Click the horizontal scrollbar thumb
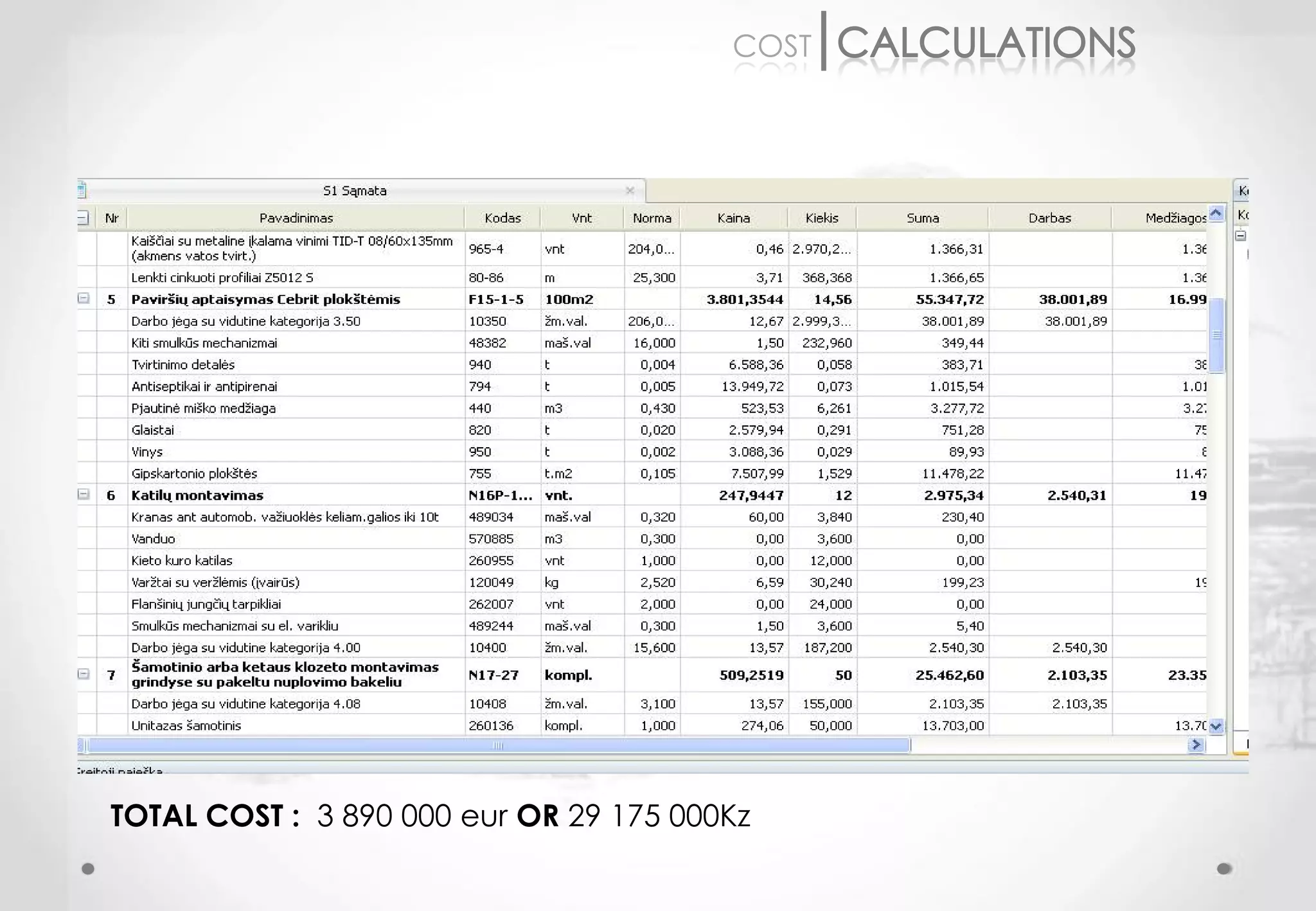 pyautogui.click(x=499, y=745)
